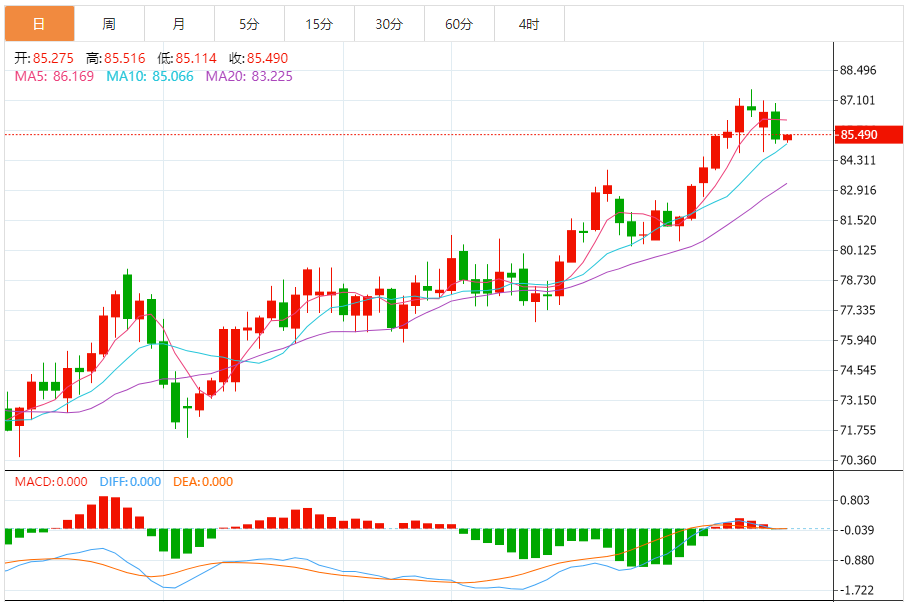Open the 30分 interval tab
The width and height of the screenshot is (911, 602).
[x=389, y=24]
